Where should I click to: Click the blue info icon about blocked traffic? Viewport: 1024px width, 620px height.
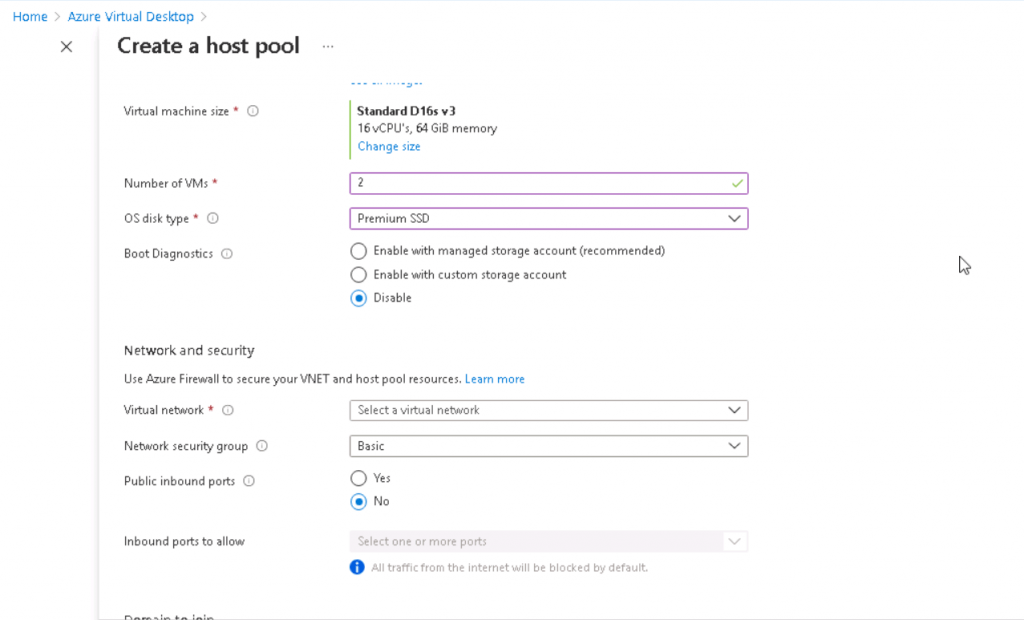point(357,567)
